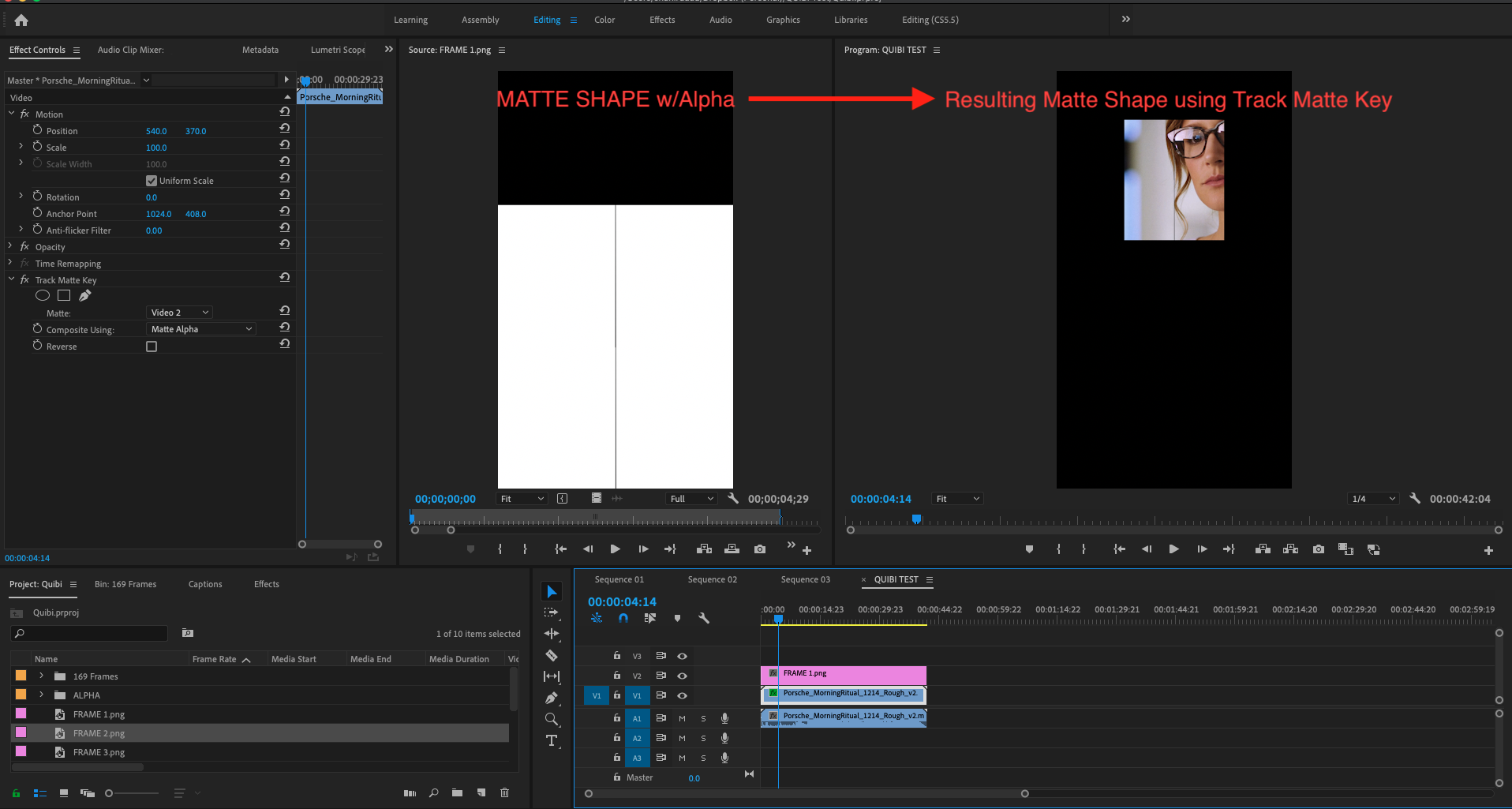Screen dimensions: 1512x809
Task: Open the Sequence 02 timeline tab
Action: tap(711, 579)
